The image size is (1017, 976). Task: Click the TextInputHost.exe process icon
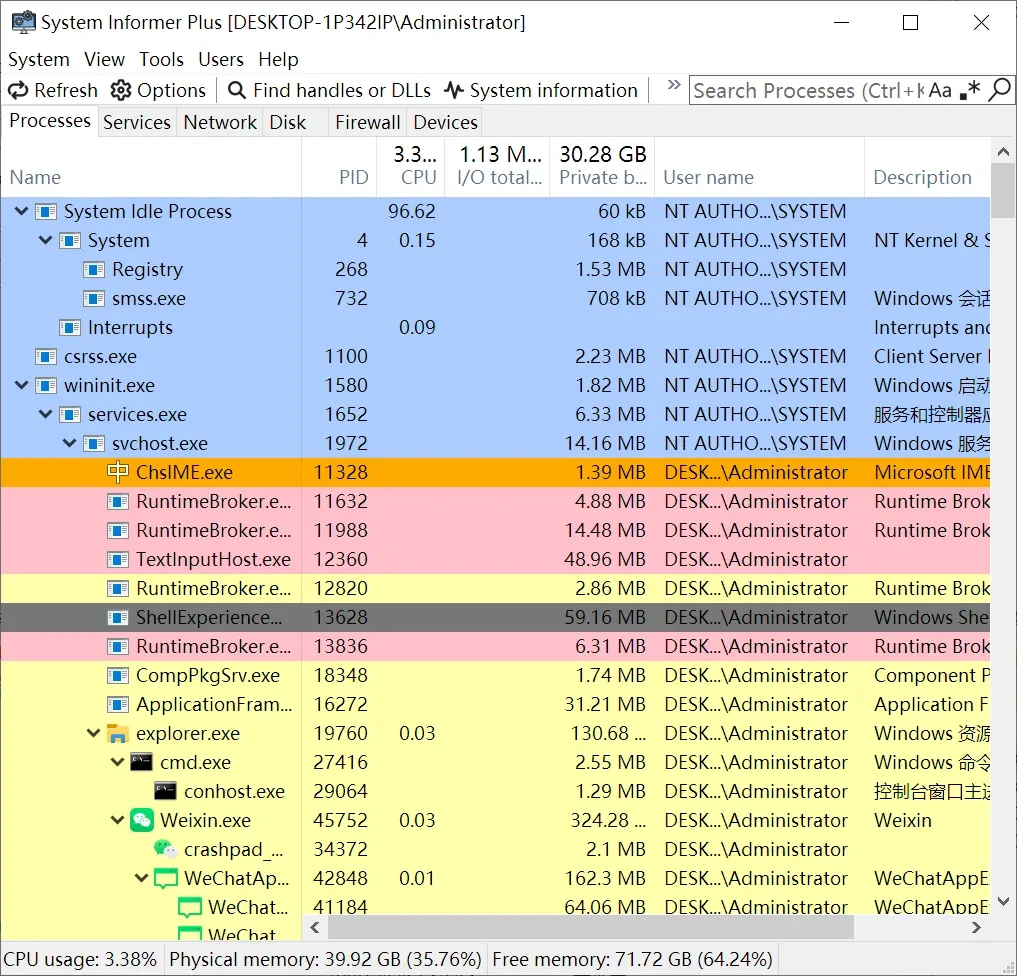pos(117,559)
